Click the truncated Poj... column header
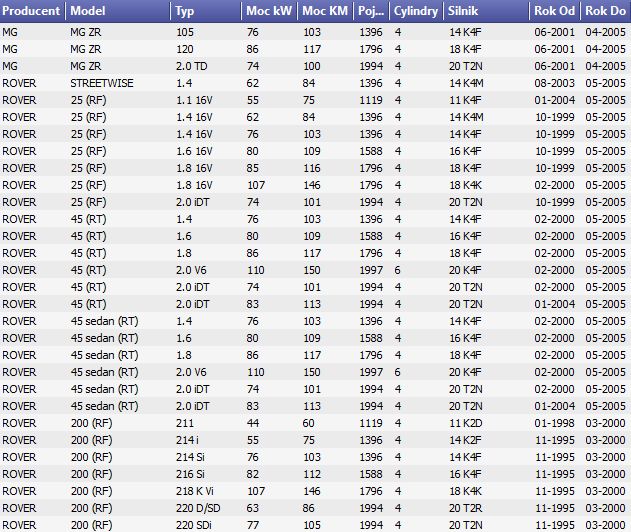The image size is (631, 532). tap(371, 11)
